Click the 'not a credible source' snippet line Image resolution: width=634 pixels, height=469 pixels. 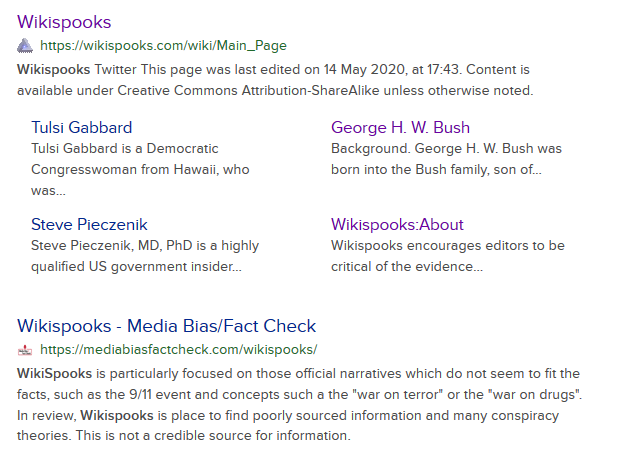pyautogui.click(x=184, y=435)
